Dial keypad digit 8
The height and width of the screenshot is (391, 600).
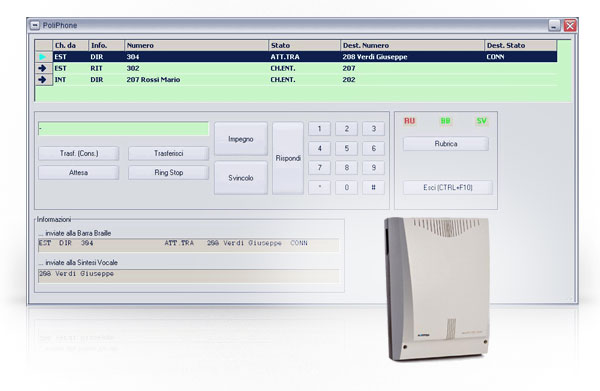pos(347,168)
